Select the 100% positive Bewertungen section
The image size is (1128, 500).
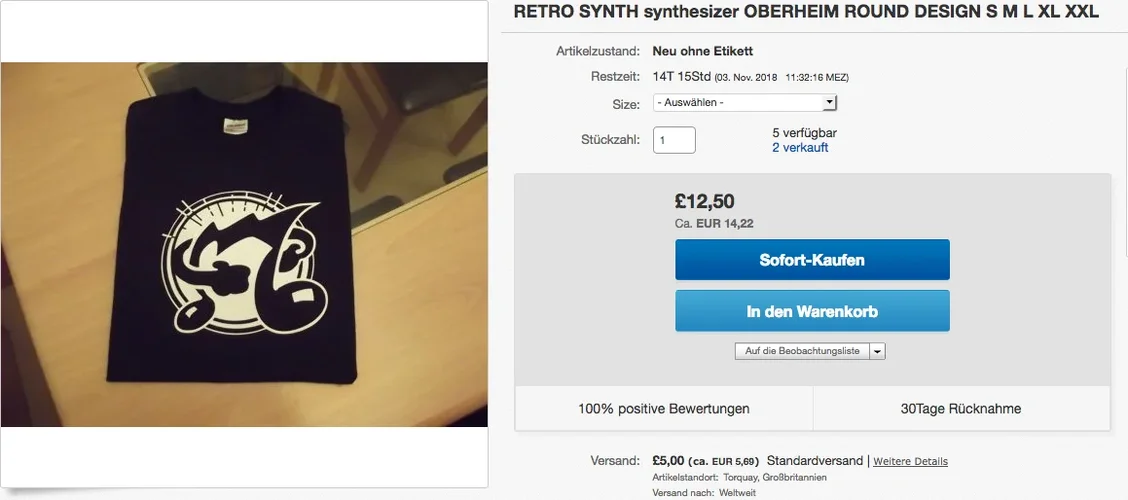click(x=664, y=409)
